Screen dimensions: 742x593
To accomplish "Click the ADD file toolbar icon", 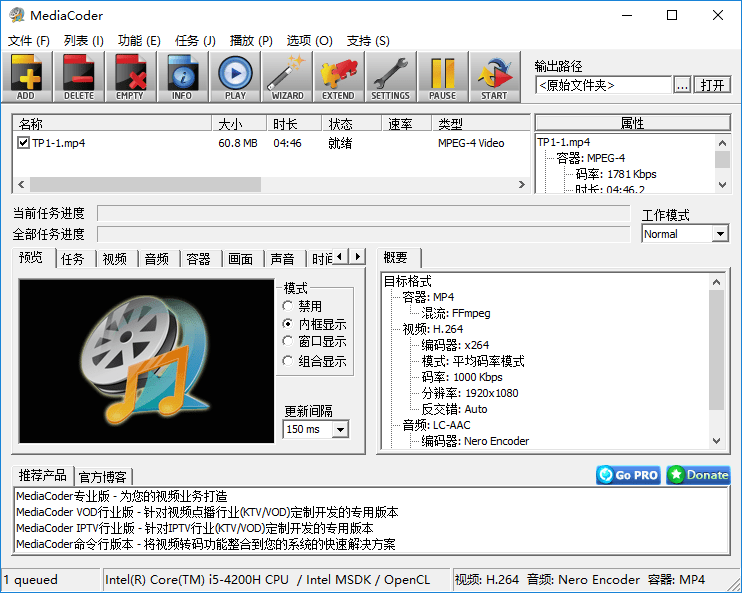I will [x=26, y=76].
